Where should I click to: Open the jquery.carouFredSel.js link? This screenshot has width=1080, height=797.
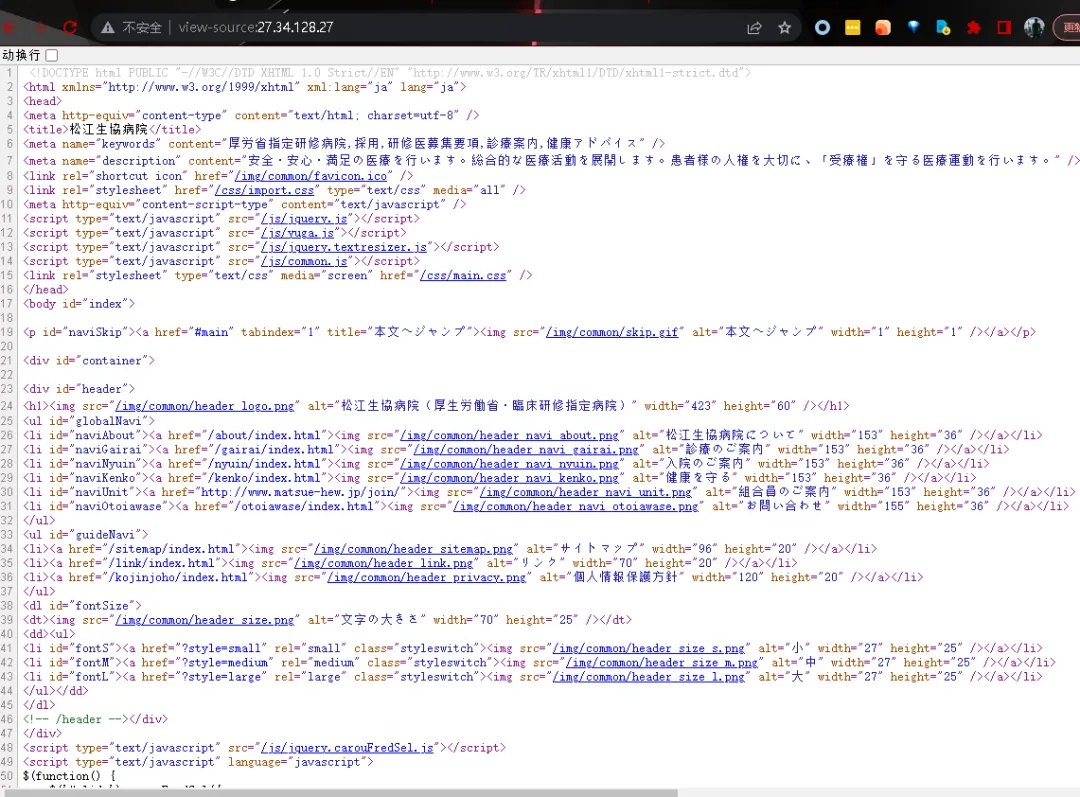[347, 747]
